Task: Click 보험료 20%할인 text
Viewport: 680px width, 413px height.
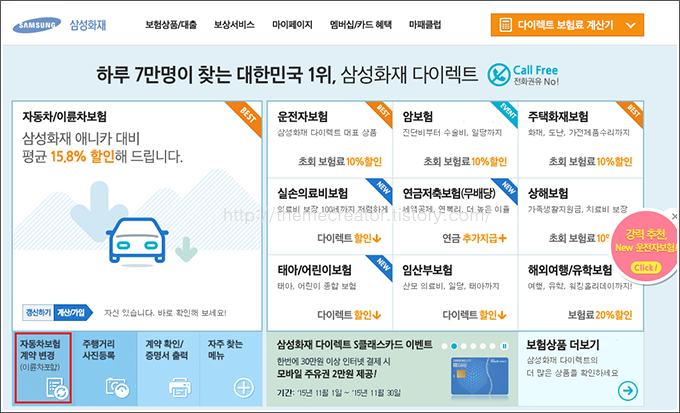Action: point(600,315)
